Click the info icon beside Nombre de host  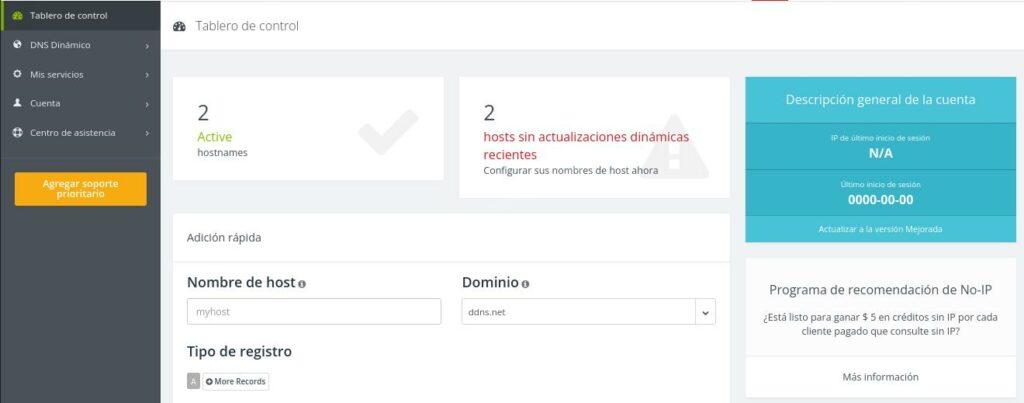click(x=302, y=284)
